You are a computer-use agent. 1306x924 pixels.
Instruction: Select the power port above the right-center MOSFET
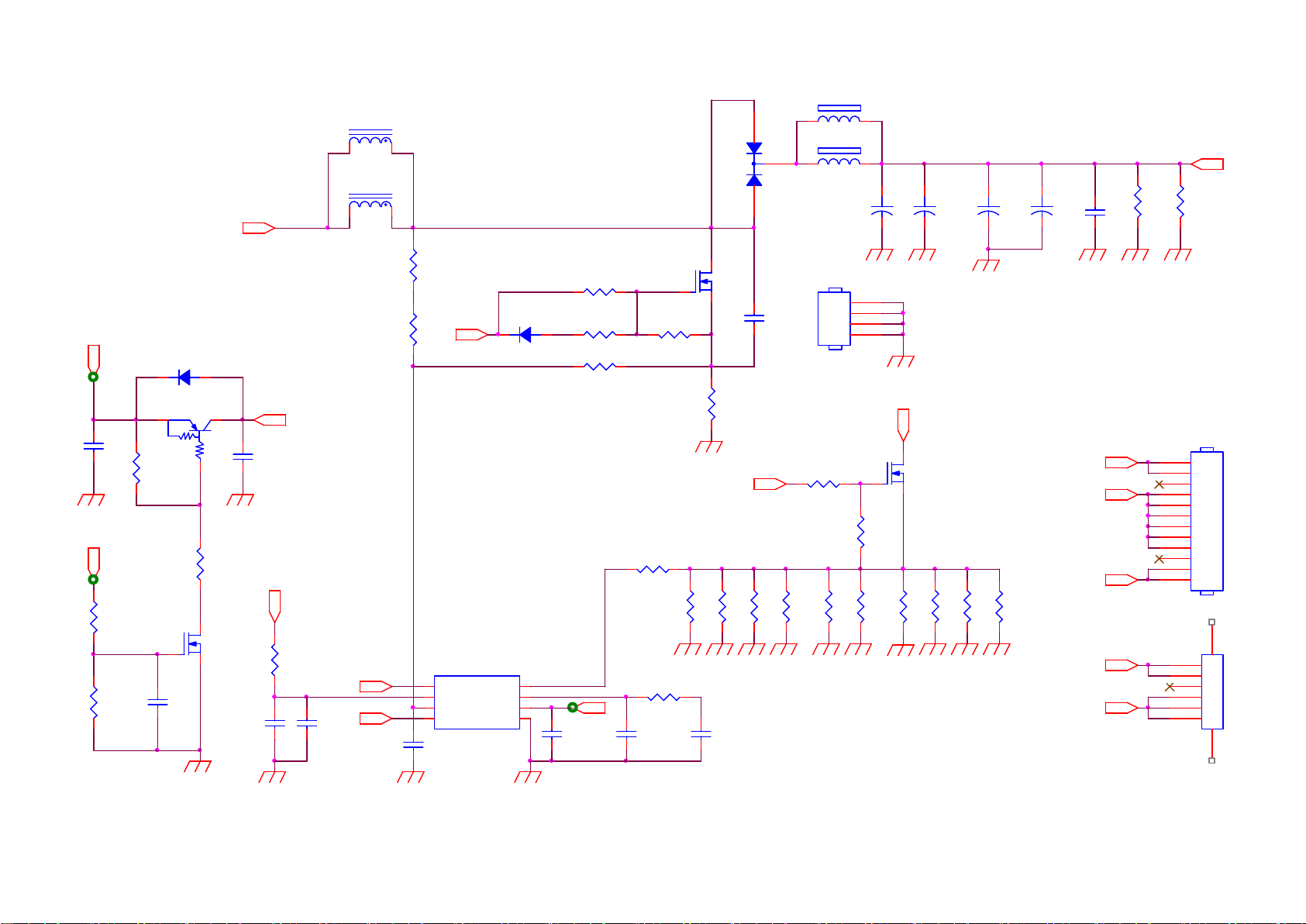[x=903, y=425]
